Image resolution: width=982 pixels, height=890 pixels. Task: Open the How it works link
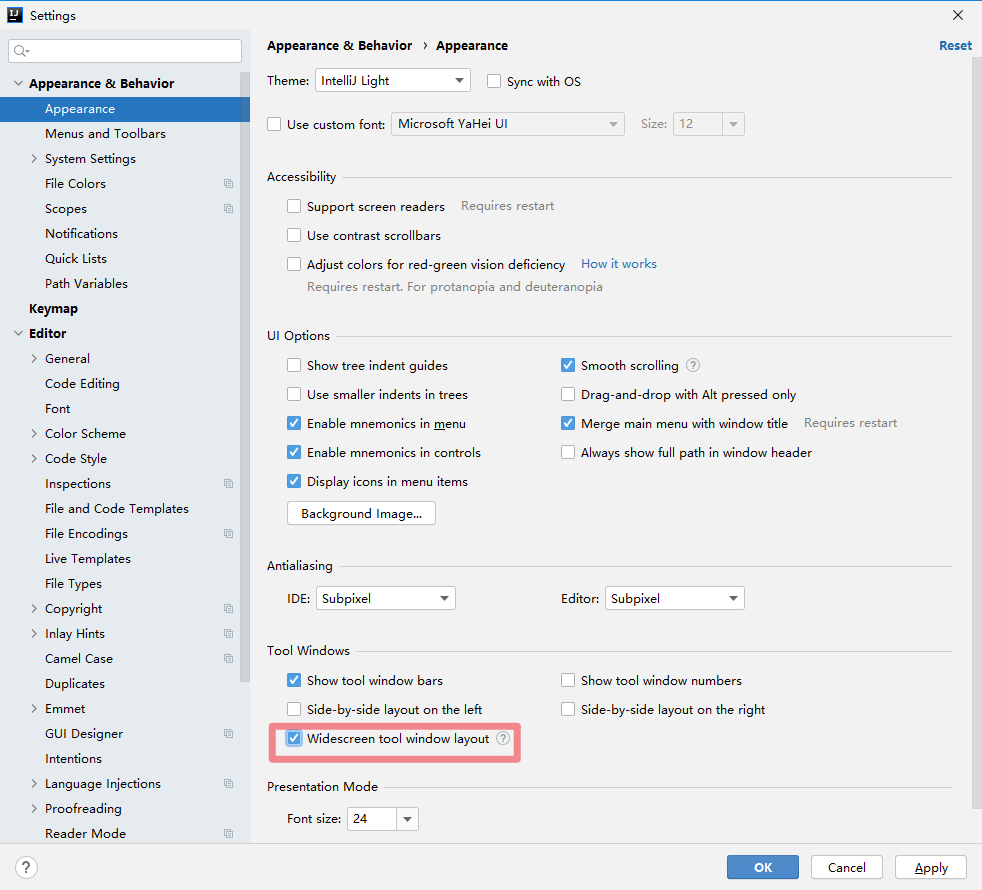[x=619, y=264]
